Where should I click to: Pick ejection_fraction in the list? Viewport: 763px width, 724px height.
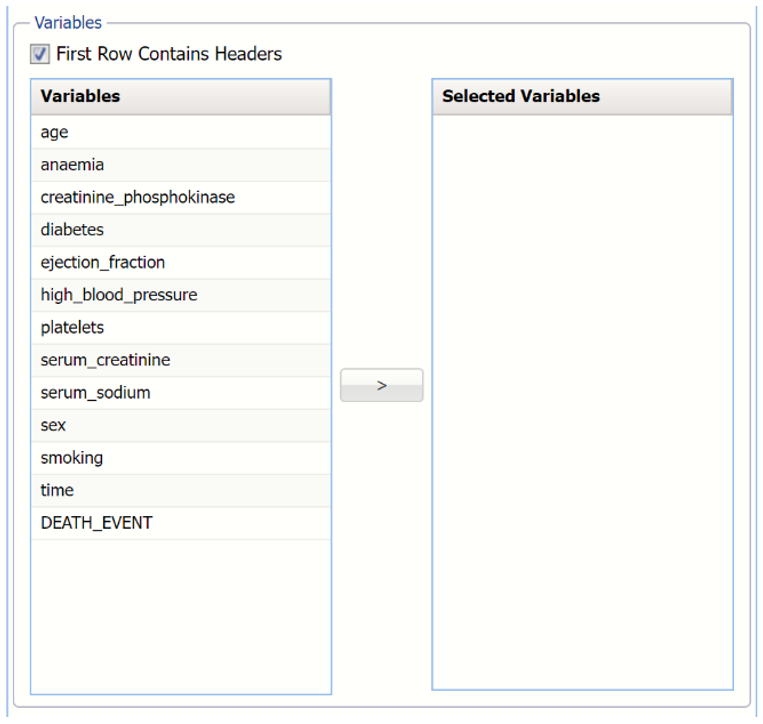102,262
